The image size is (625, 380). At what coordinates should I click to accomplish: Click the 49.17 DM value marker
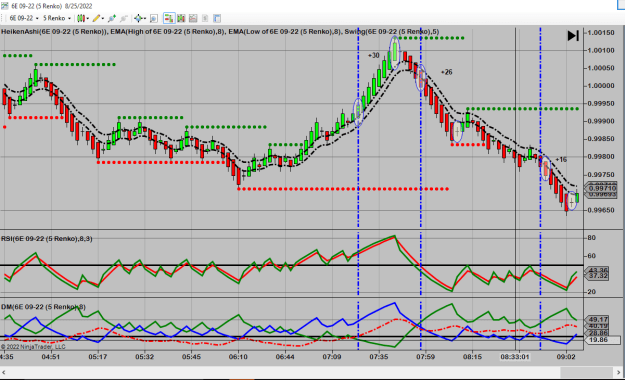click(x=597, y=319)
